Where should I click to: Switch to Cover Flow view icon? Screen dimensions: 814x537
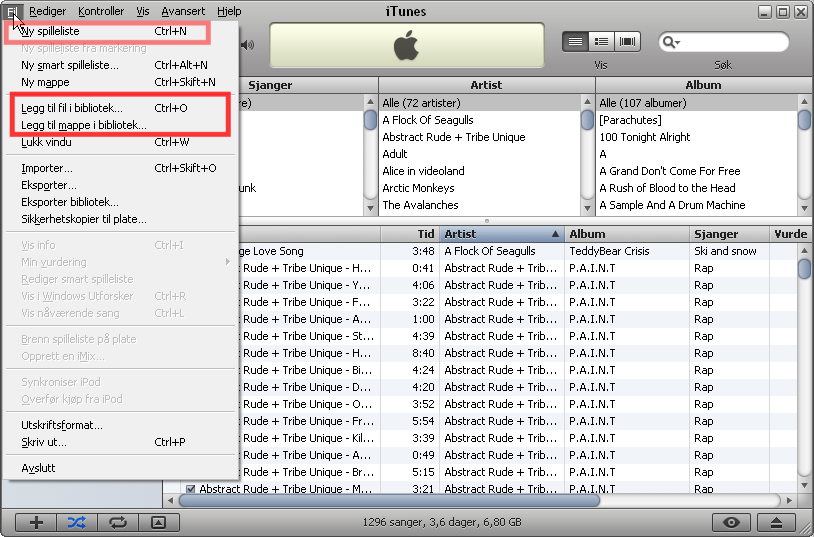pyautogui.click(x=627, y=42)
